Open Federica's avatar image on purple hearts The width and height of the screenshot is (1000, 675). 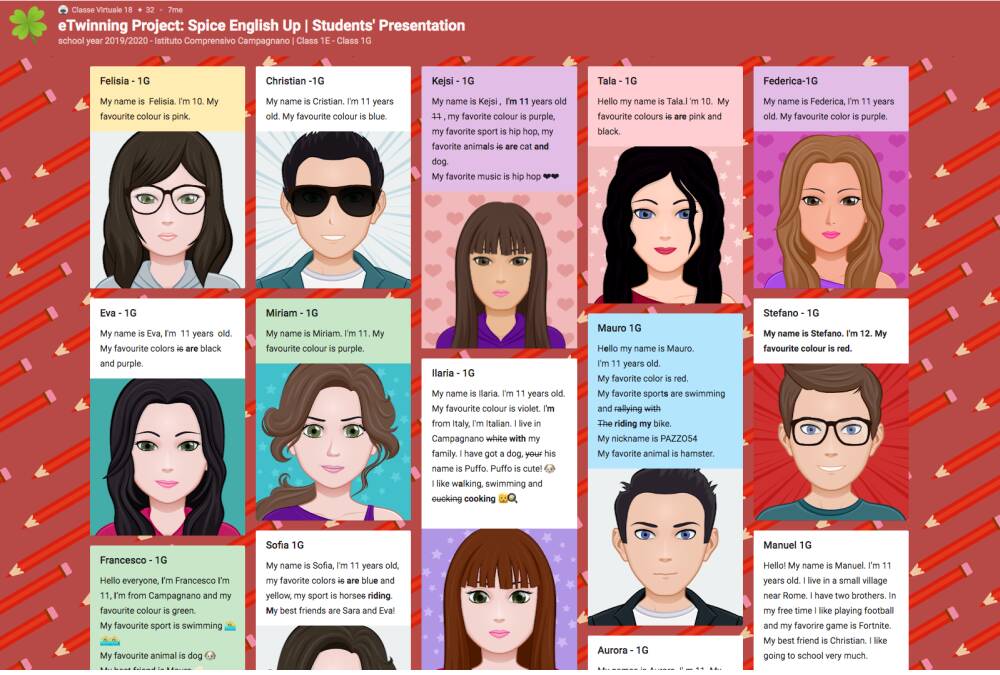[830, 210]
